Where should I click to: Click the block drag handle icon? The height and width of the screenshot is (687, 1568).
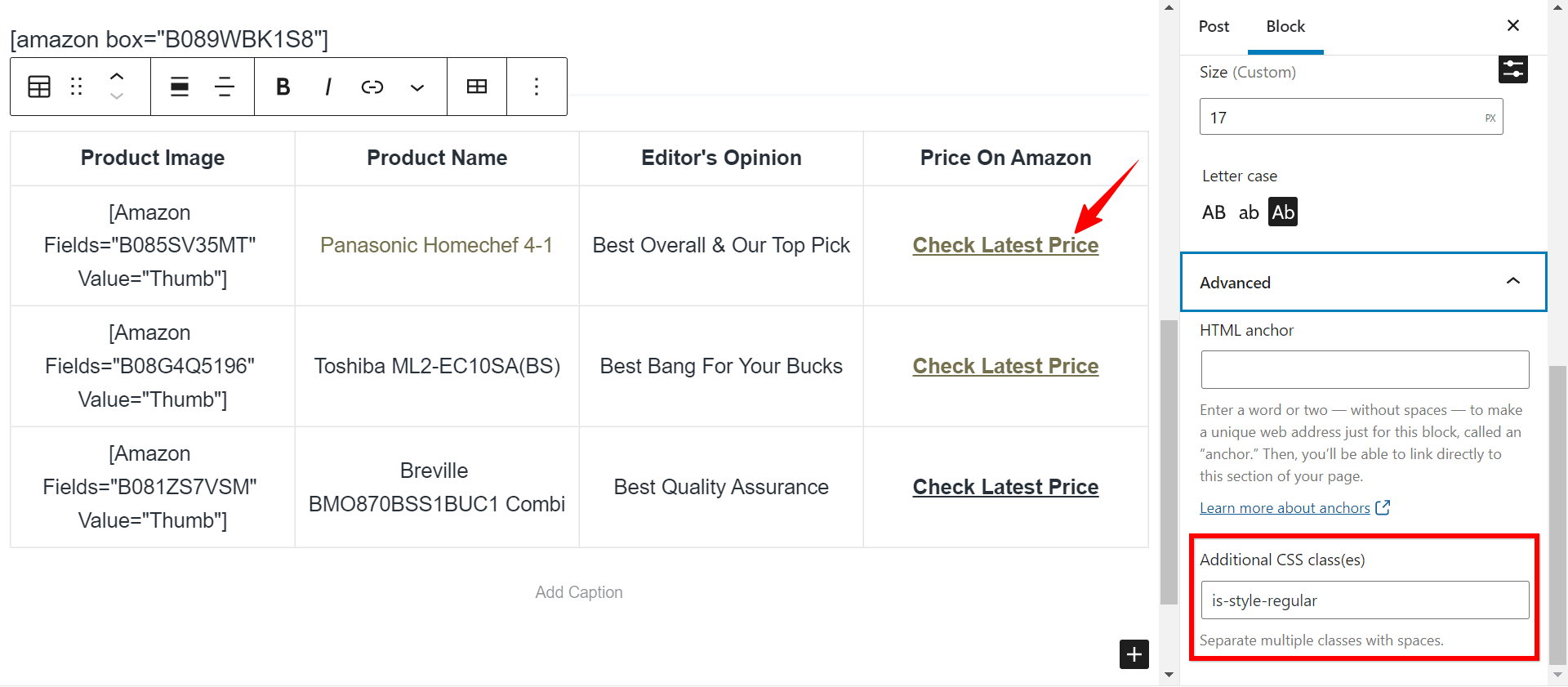[x=77, y=87]
